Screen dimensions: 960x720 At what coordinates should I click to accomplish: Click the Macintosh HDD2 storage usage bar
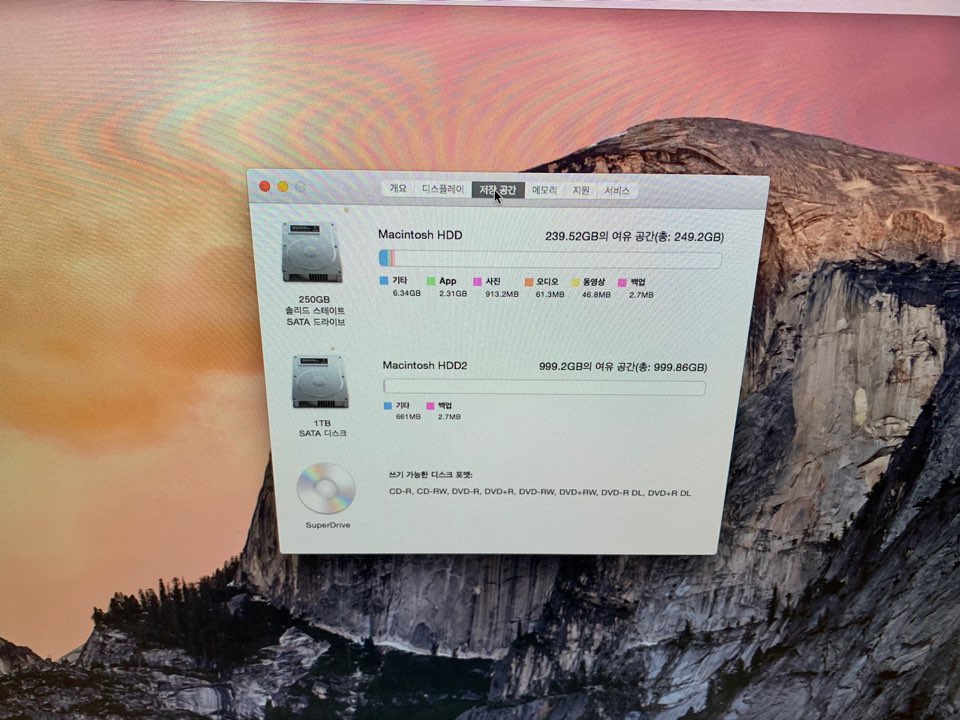(544, 388)
